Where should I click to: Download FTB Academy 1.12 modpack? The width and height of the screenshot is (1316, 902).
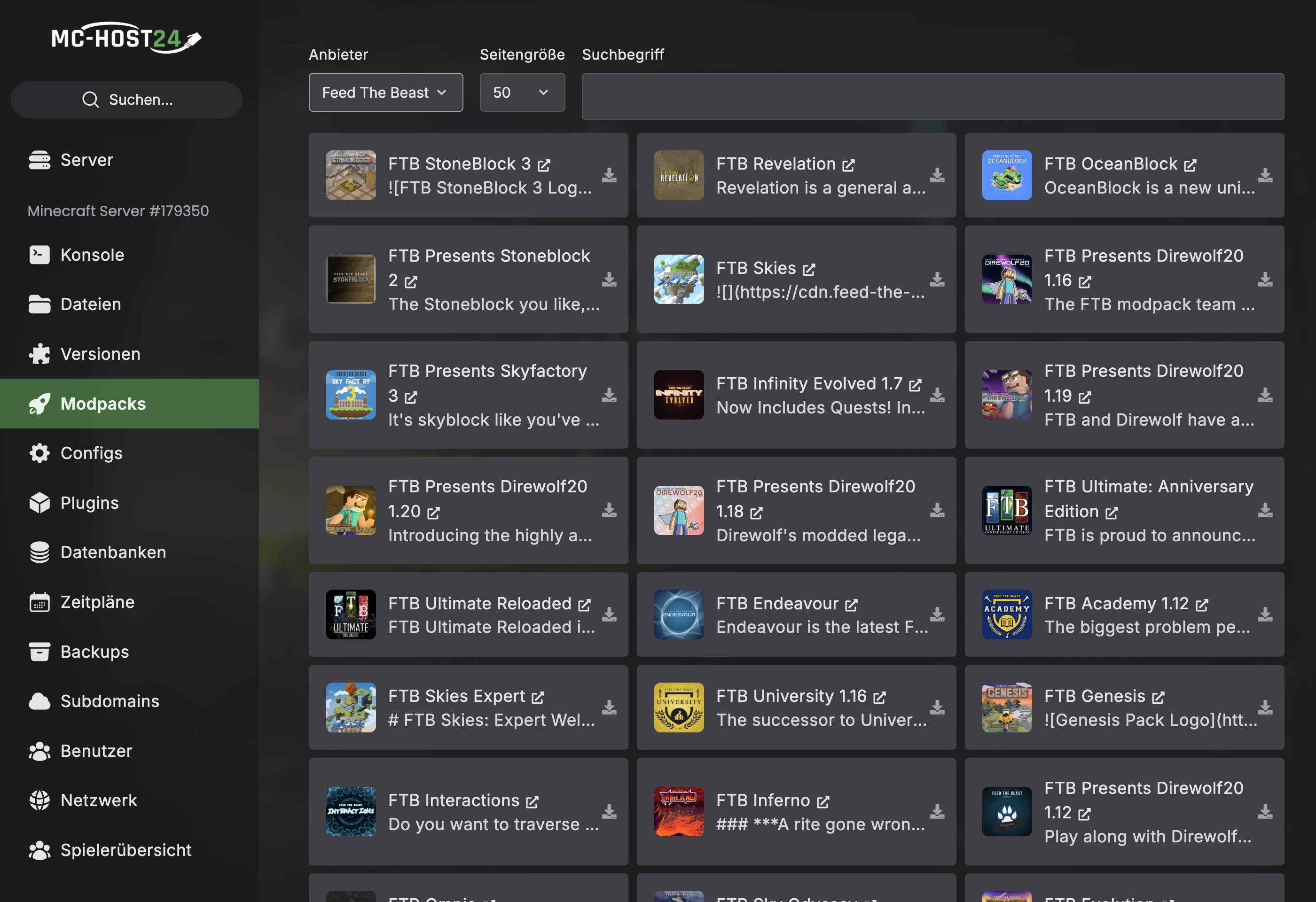pyautogui.click(x=1265, y=614)
